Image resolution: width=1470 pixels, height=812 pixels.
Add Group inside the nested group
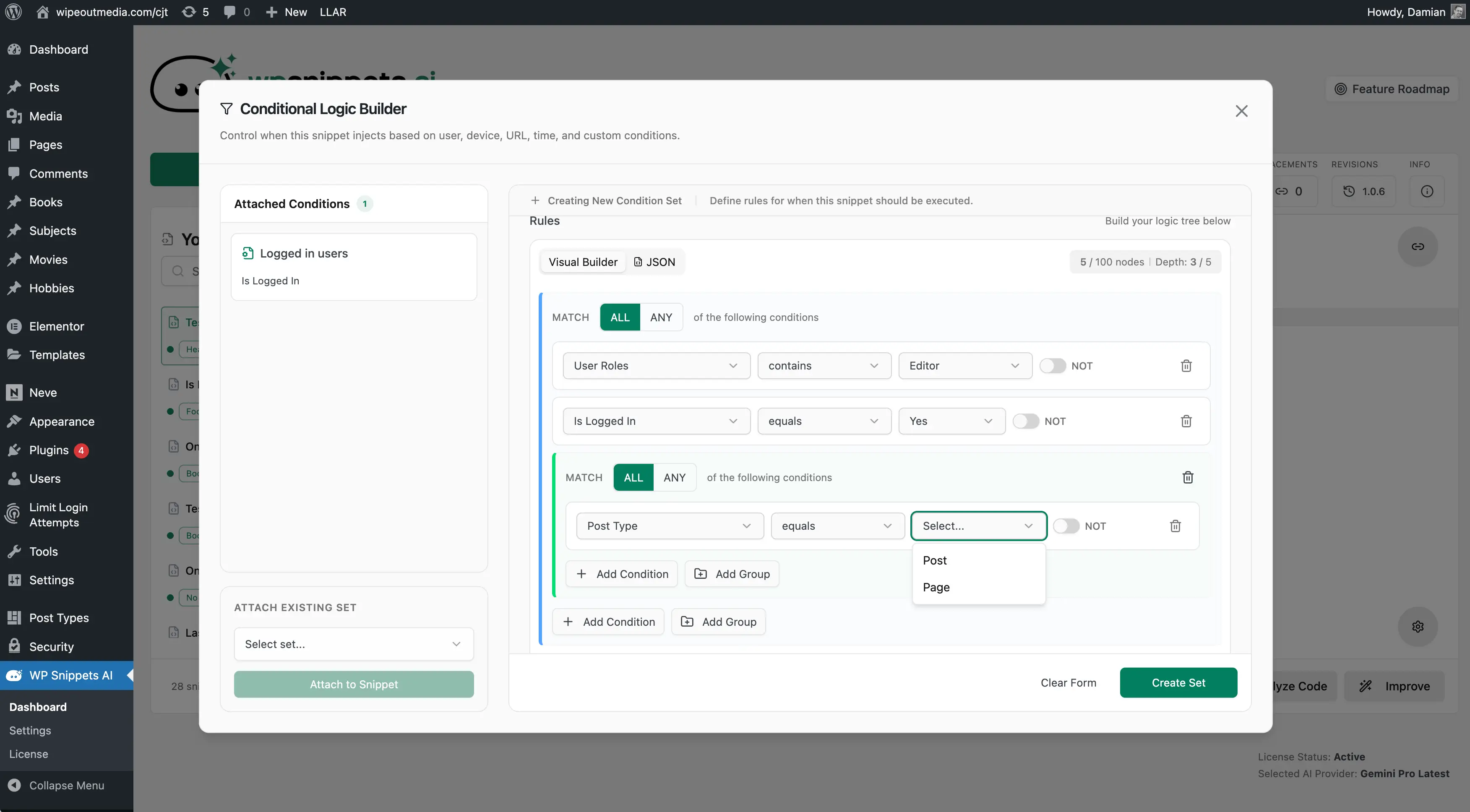click(x=732, y=574)
